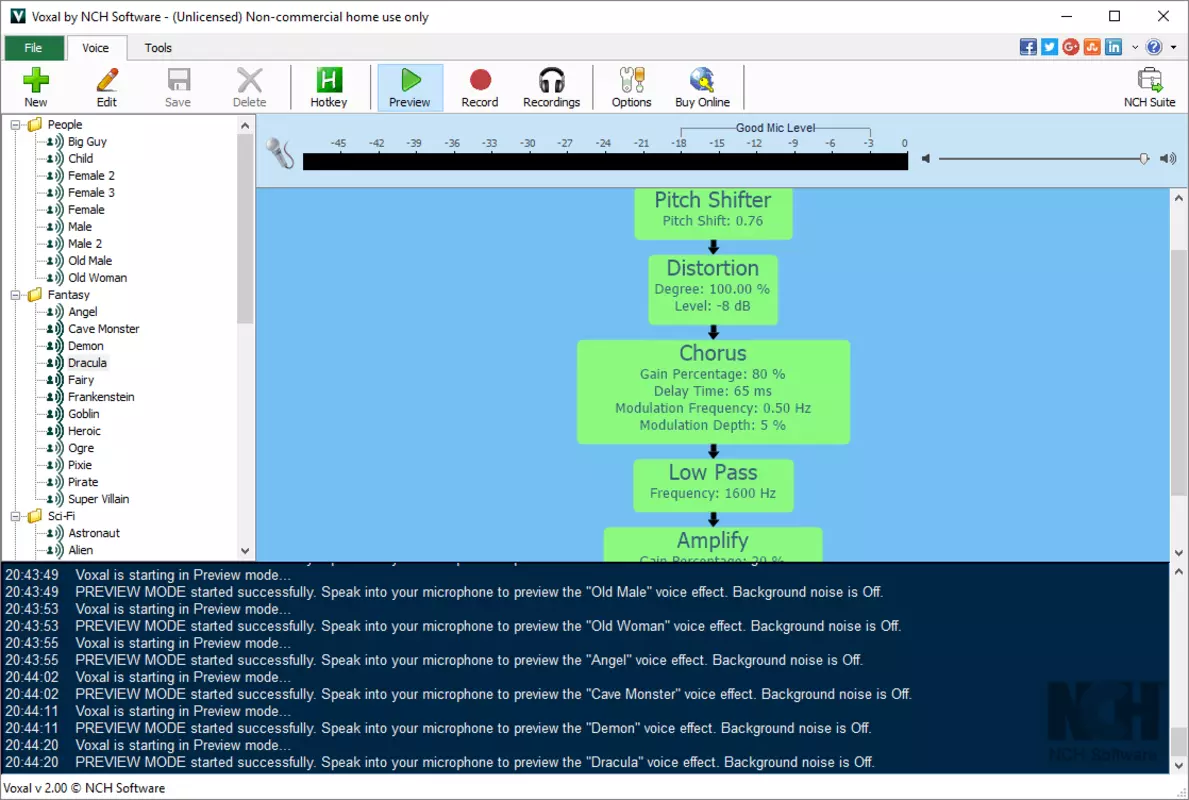Click the Pixie voice speaker icon

55,466
